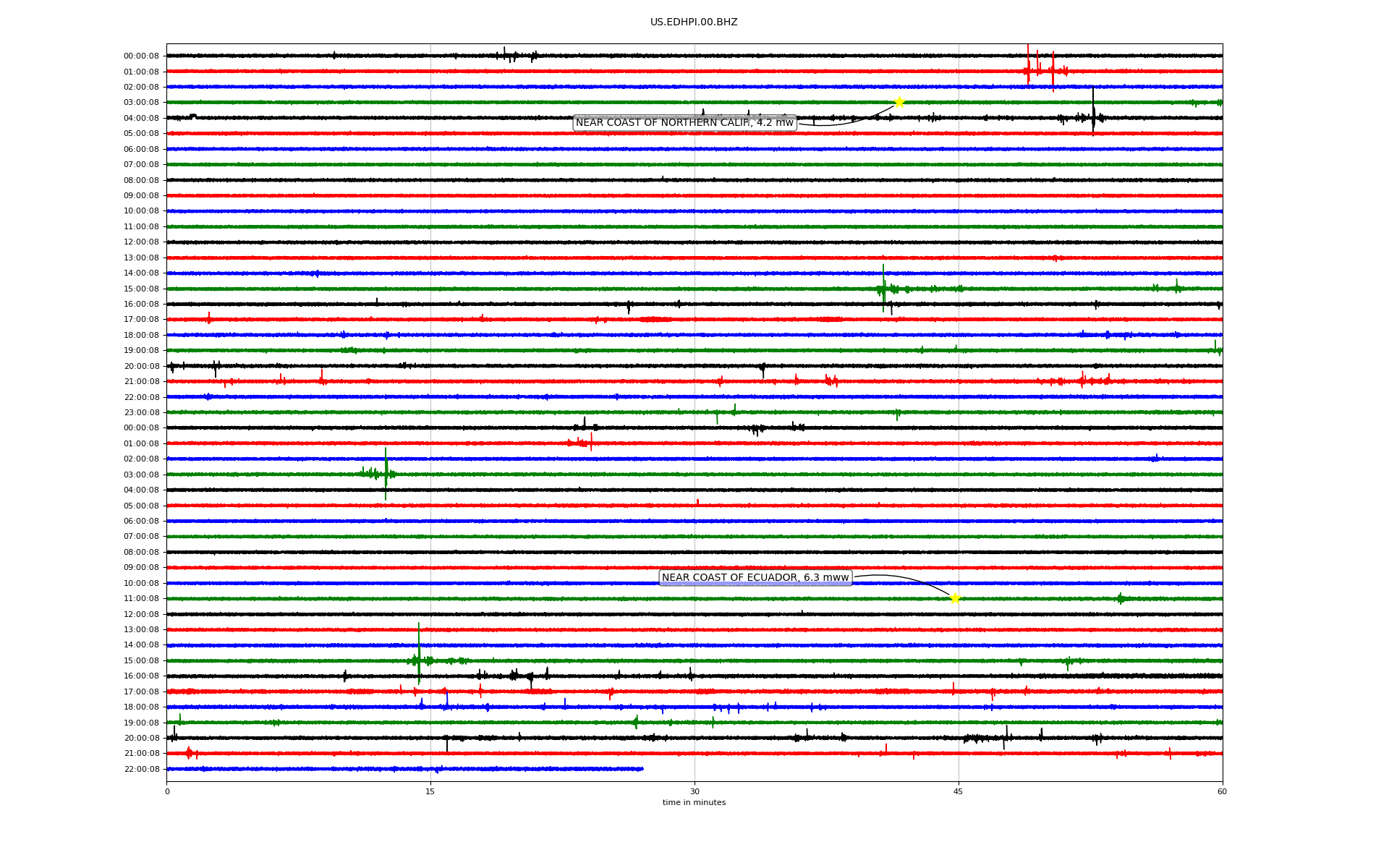The width and height of the screenshot is (1389, 868).
Task: Click the 22:00:08 label of the final short trace
Action: click(142, 770)
